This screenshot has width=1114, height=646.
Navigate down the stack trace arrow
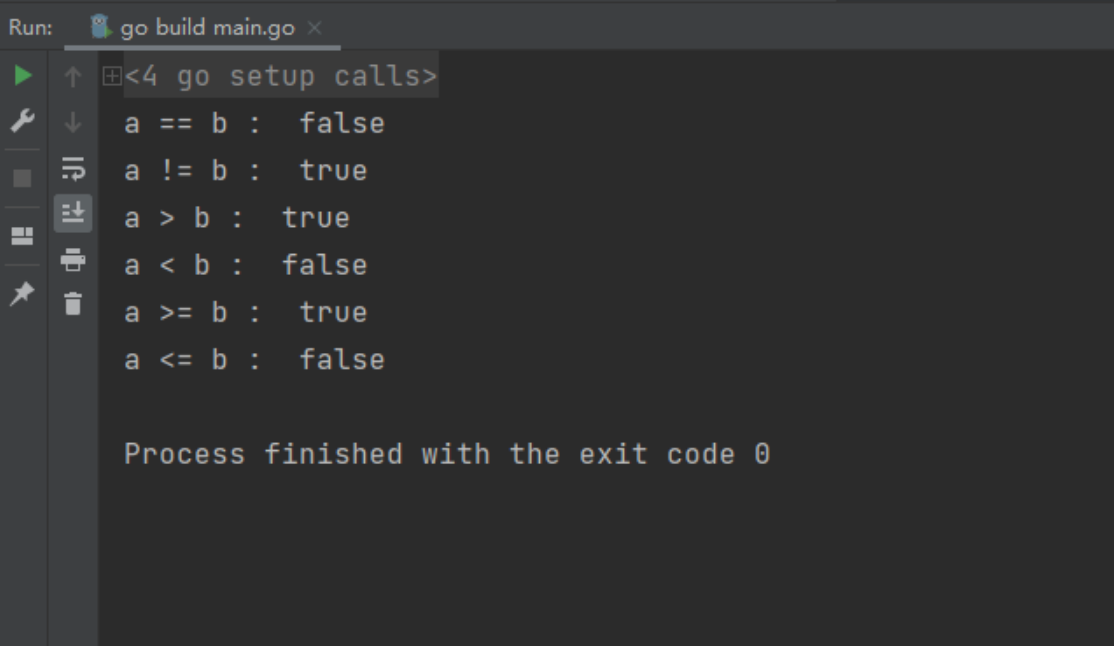click(x=72, y=123)
